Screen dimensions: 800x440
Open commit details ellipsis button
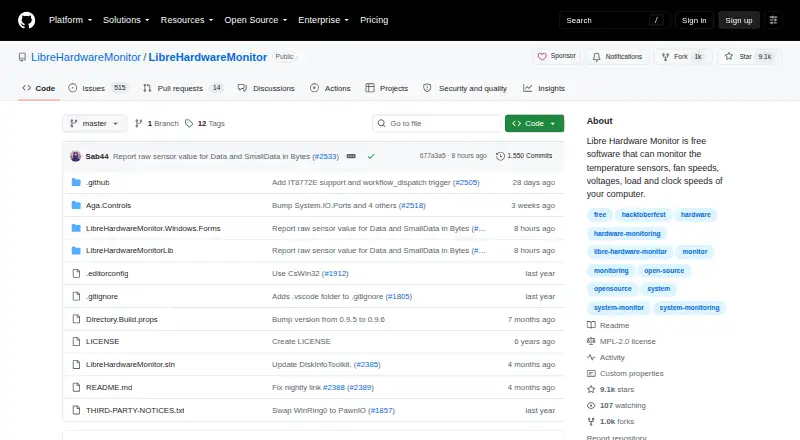point(351,156)
